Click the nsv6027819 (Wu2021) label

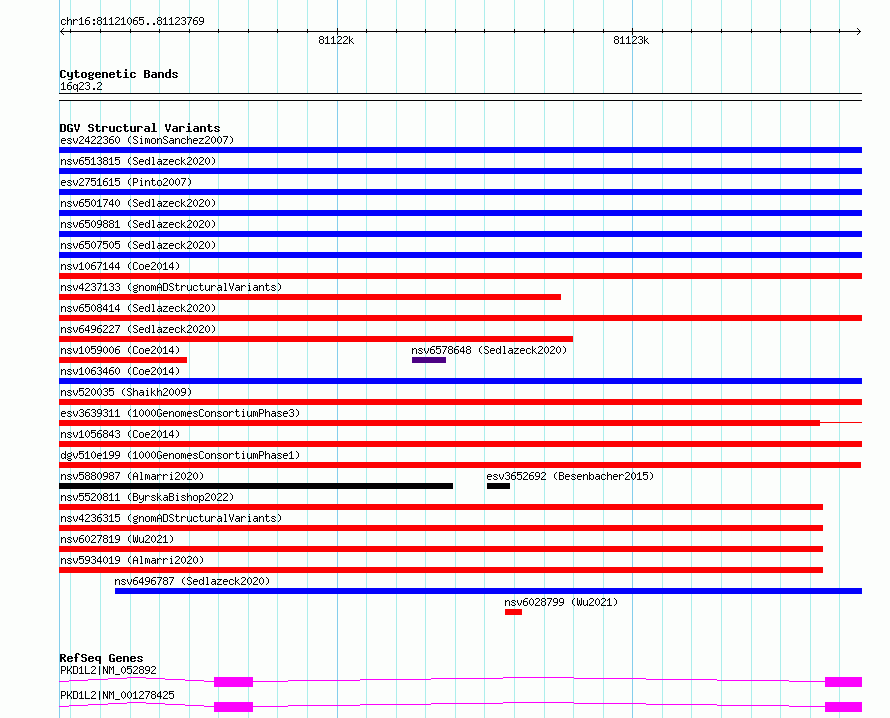[x=117, y=539]
